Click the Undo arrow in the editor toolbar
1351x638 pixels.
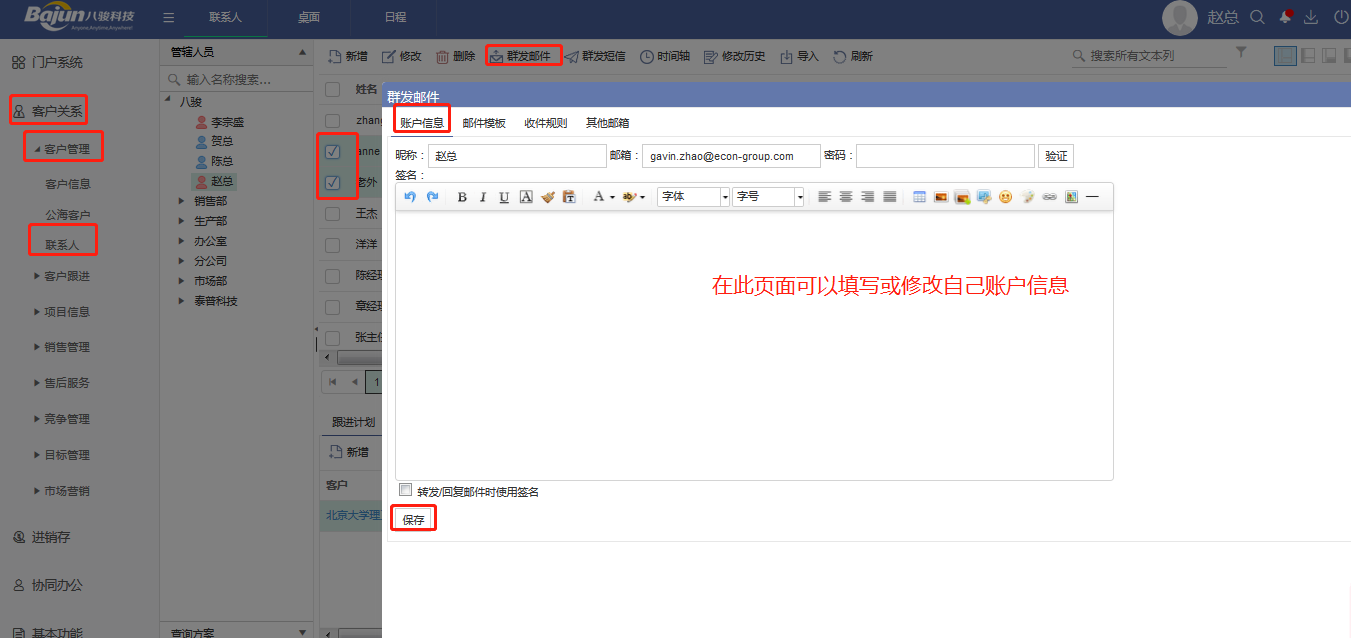pyautogui.click(x=410, y=197)
